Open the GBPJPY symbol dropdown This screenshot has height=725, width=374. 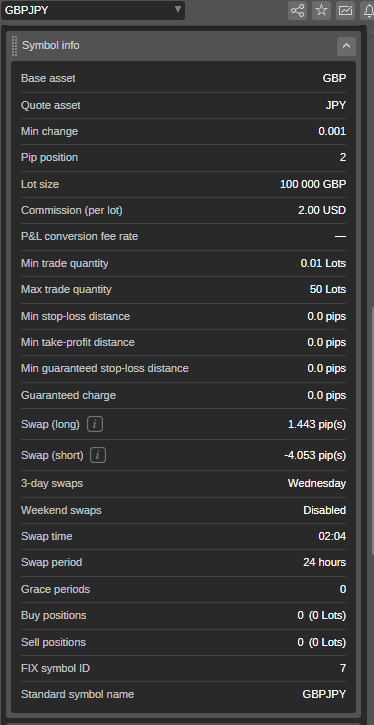pyautogui.click(x=92, y=10)
